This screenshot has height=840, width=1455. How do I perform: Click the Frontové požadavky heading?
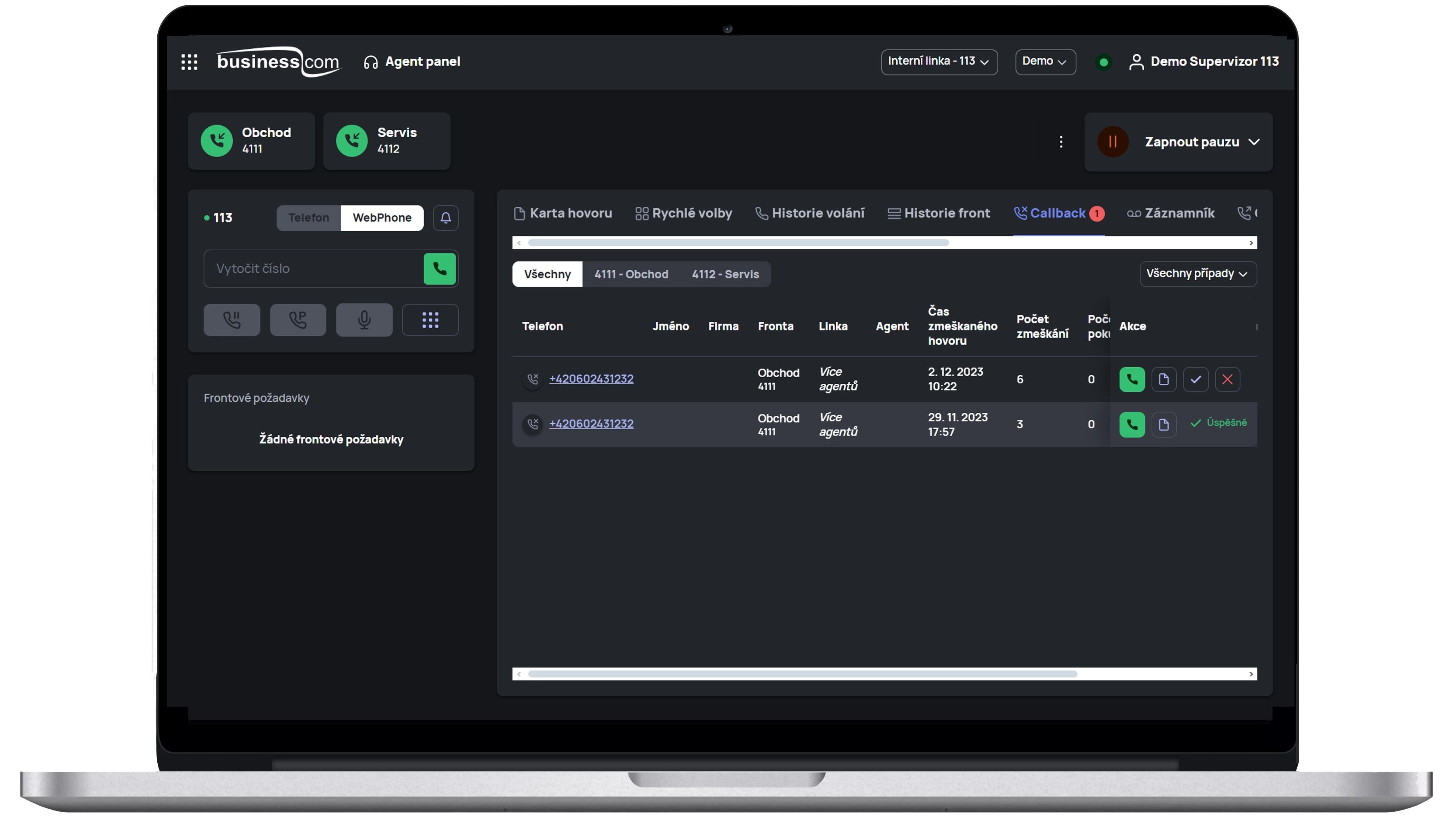tap(256, 398)
